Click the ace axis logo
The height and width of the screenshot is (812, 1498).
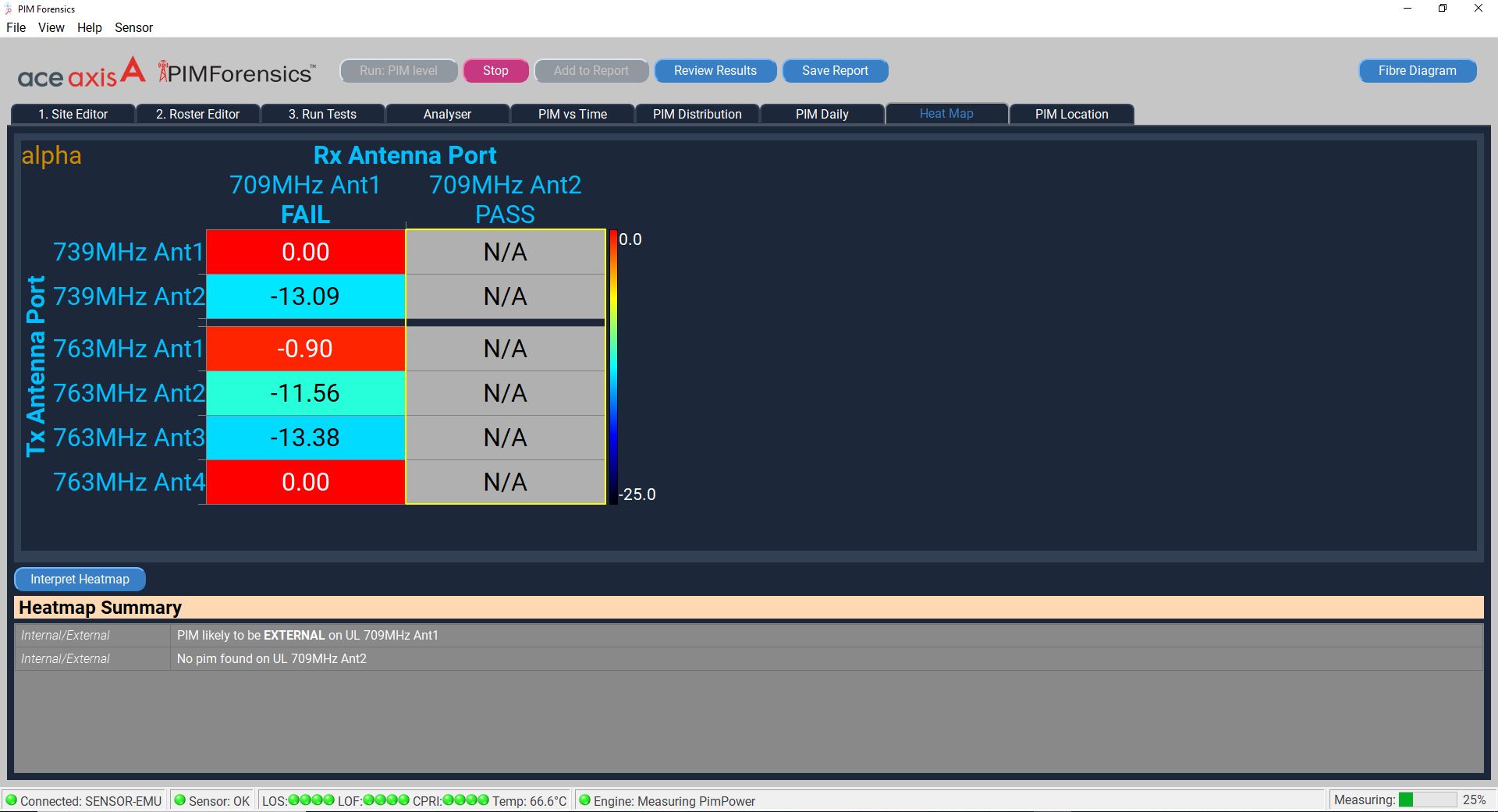[x=82, y=72]
